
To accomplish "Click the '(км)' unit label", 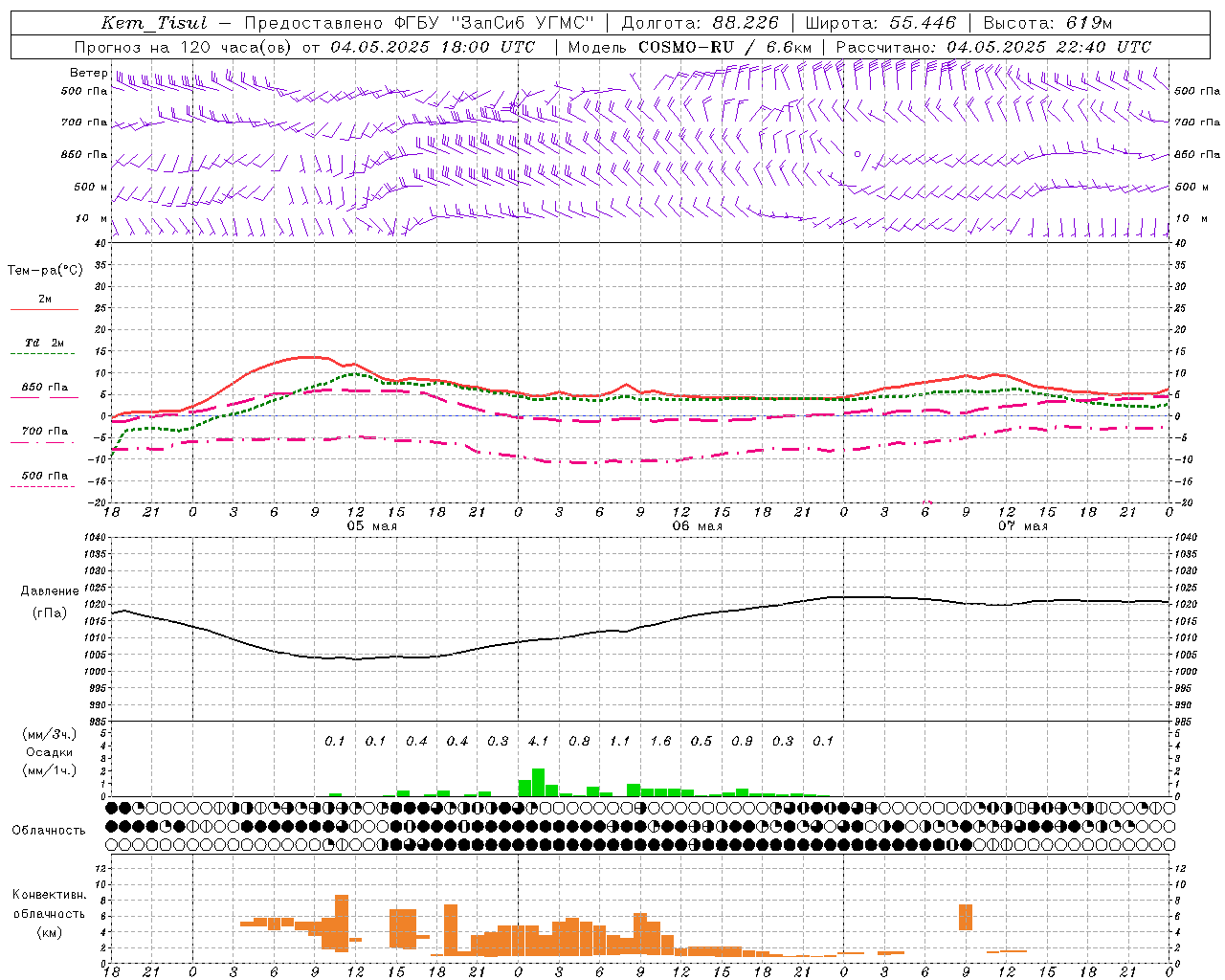I will click(49, 932).
